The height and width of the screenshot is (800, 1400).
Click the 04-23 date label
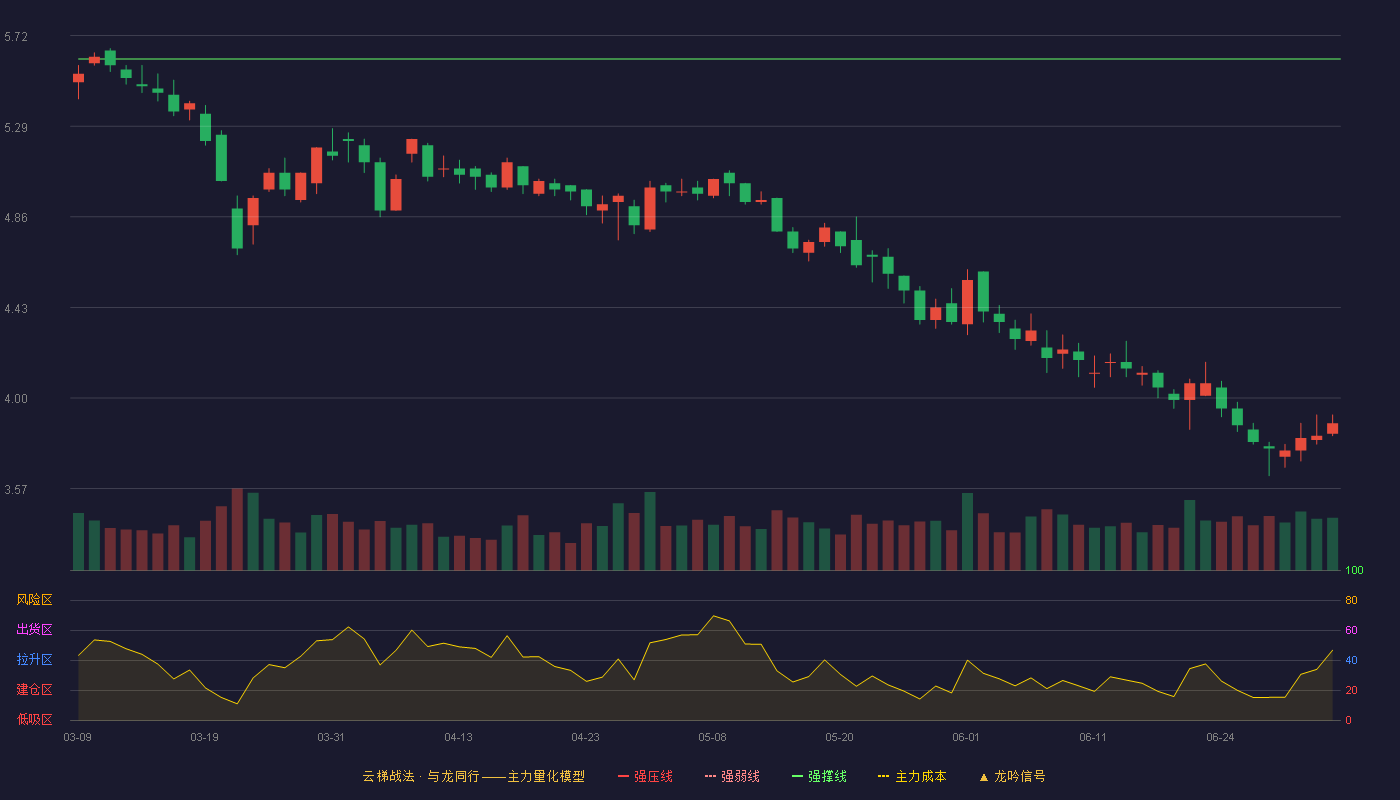[x=585, y=737]
